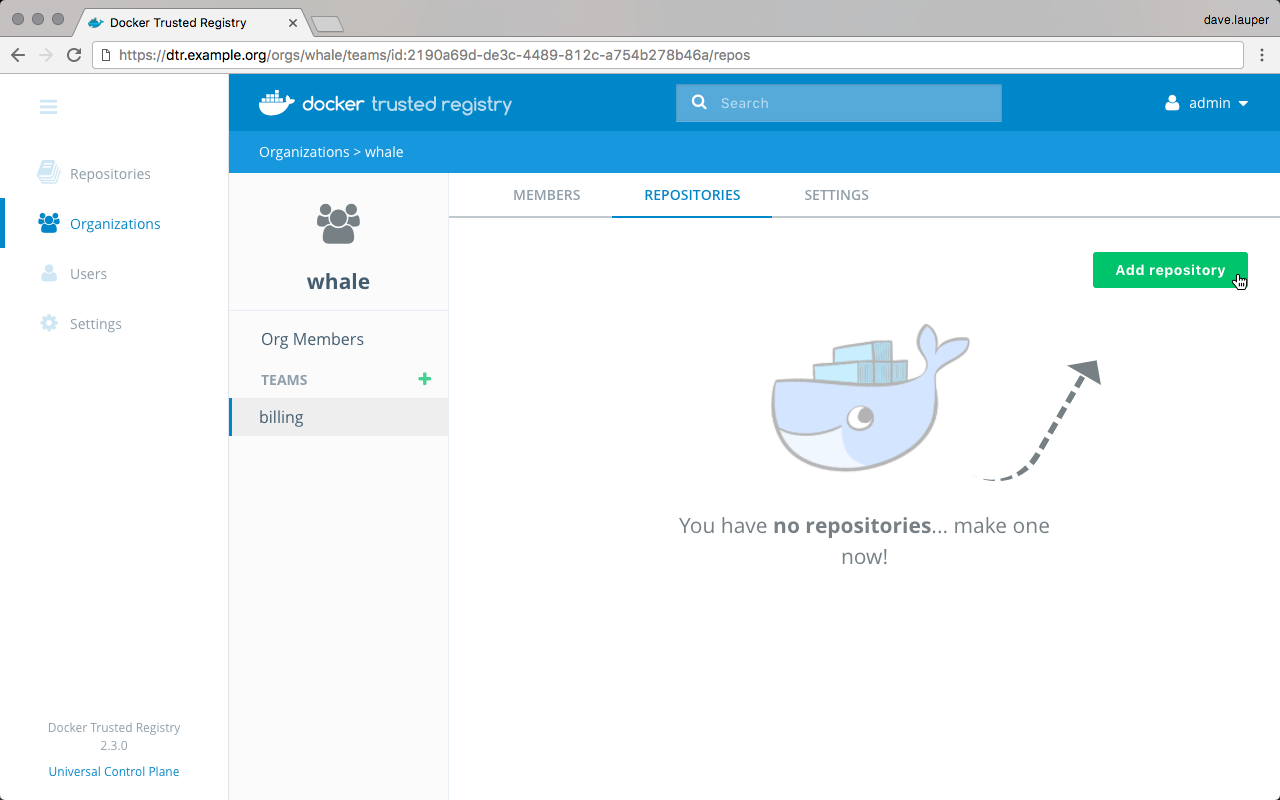Click the search magnifier icon
The width and height of the screenshot is (1280, 800).
click(x=699, y=102)
